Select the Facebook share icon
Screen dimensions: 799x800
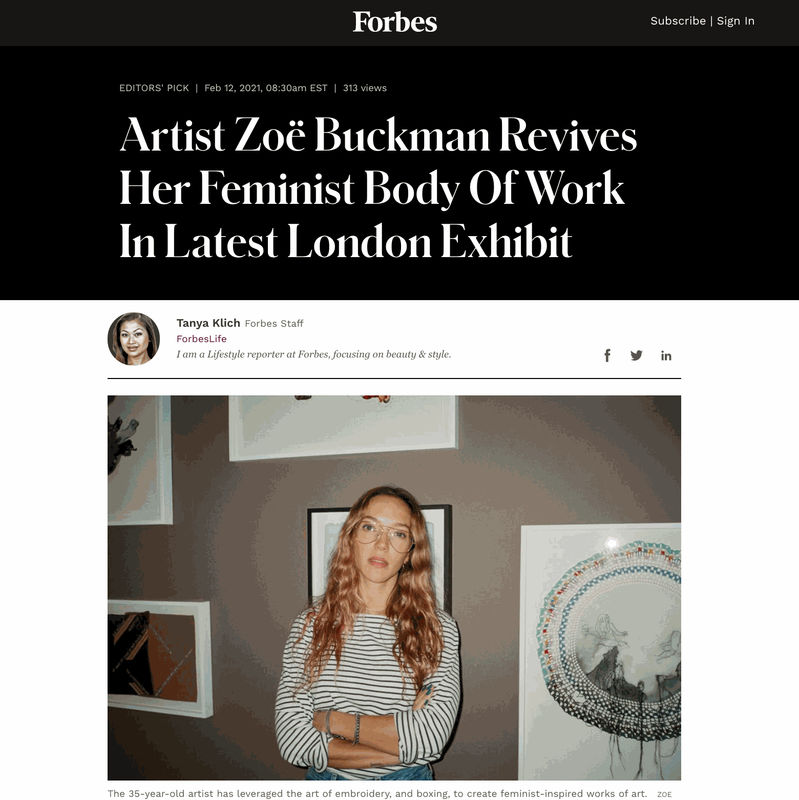607,354
